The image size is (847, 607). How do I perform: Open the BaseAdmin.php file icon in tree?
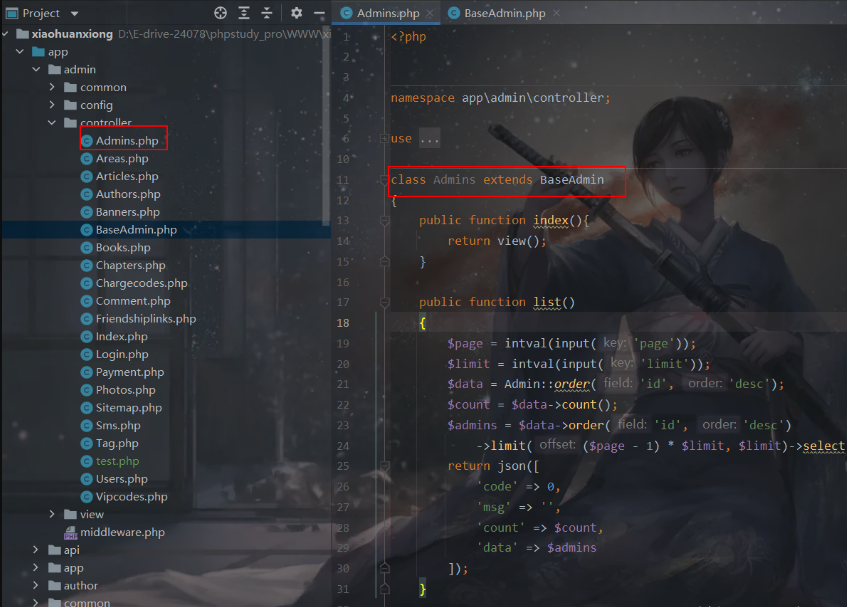(86, 229)
